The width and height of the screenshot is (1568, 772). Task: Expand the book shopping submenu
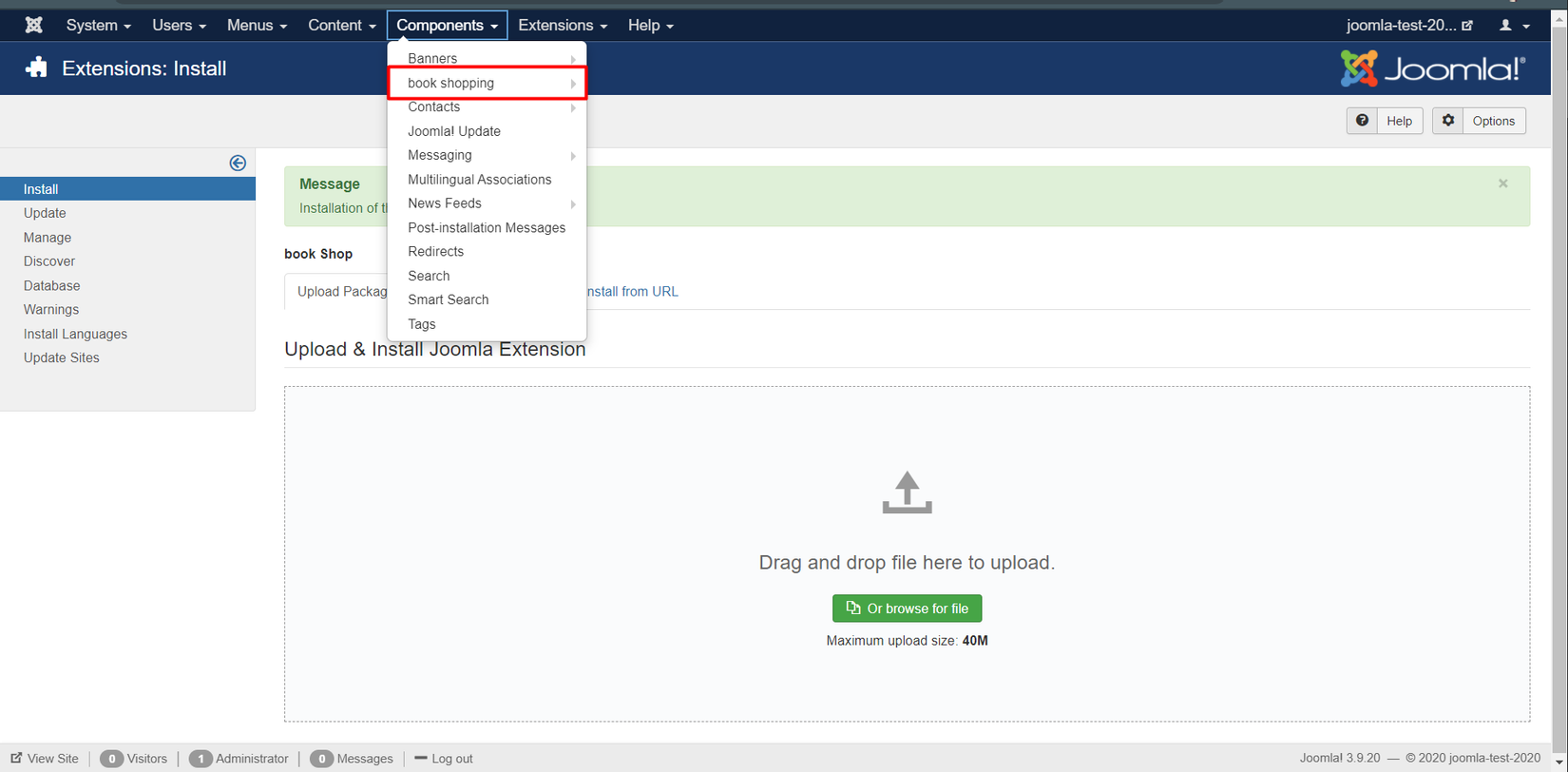coord(487,83)
